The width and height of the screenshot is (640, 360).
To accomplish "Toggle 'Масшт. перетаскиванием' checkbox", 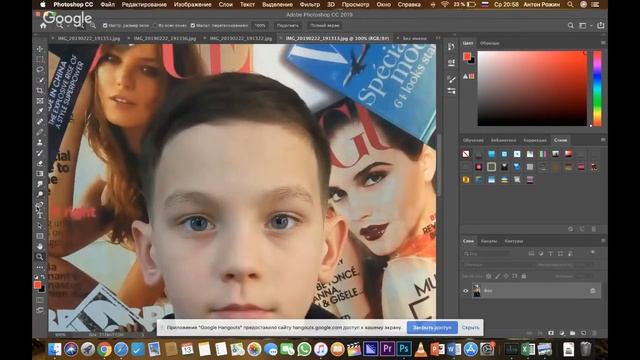I will coord(193,25).
